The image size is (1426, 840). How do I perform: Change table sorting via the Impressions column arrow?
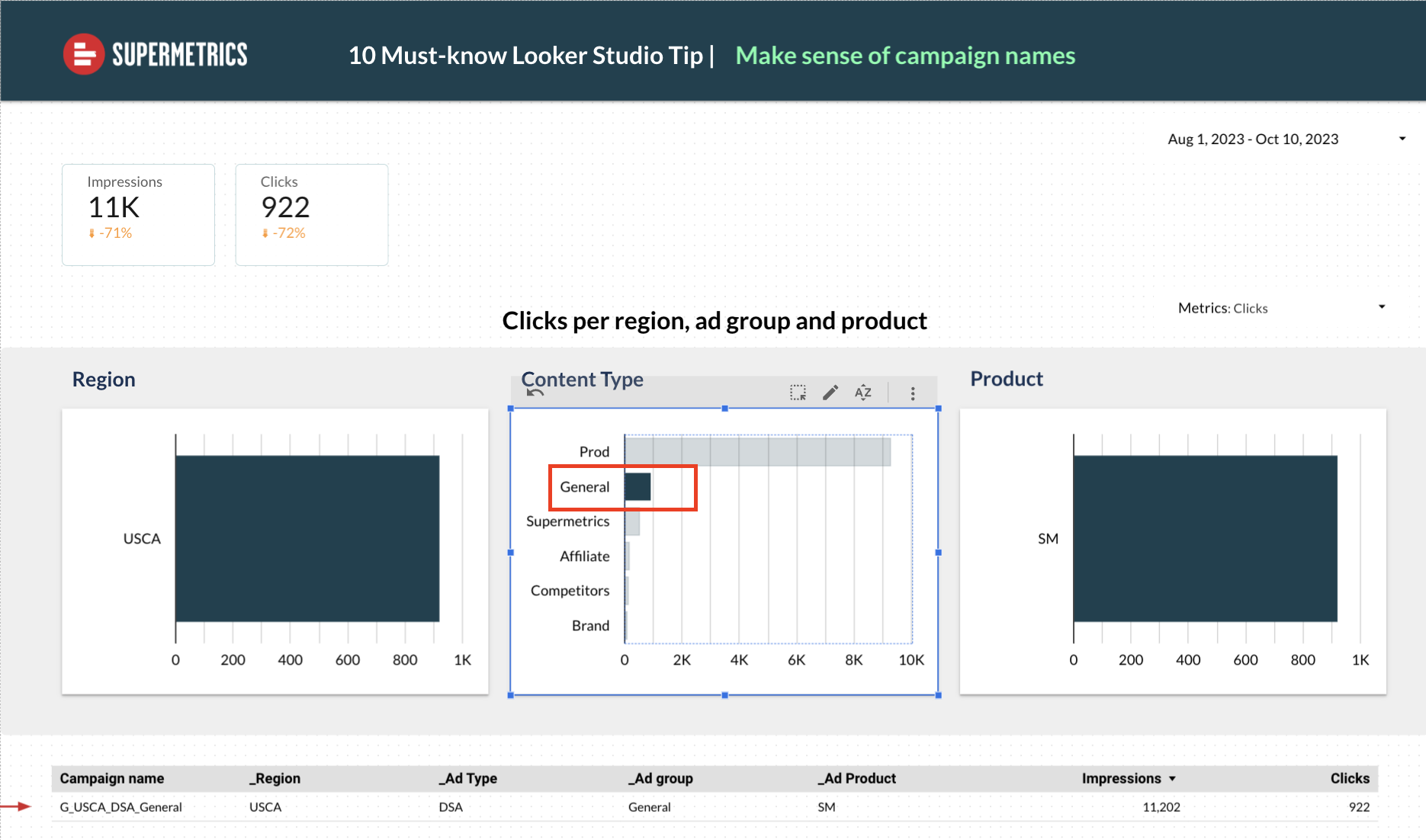(x=1172, y=778)
